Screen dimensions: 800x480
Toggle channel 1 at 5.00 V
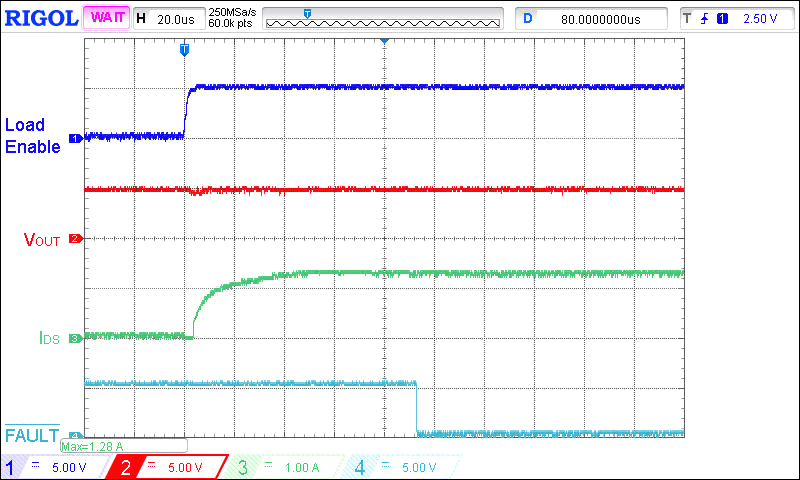coord(55,467)
